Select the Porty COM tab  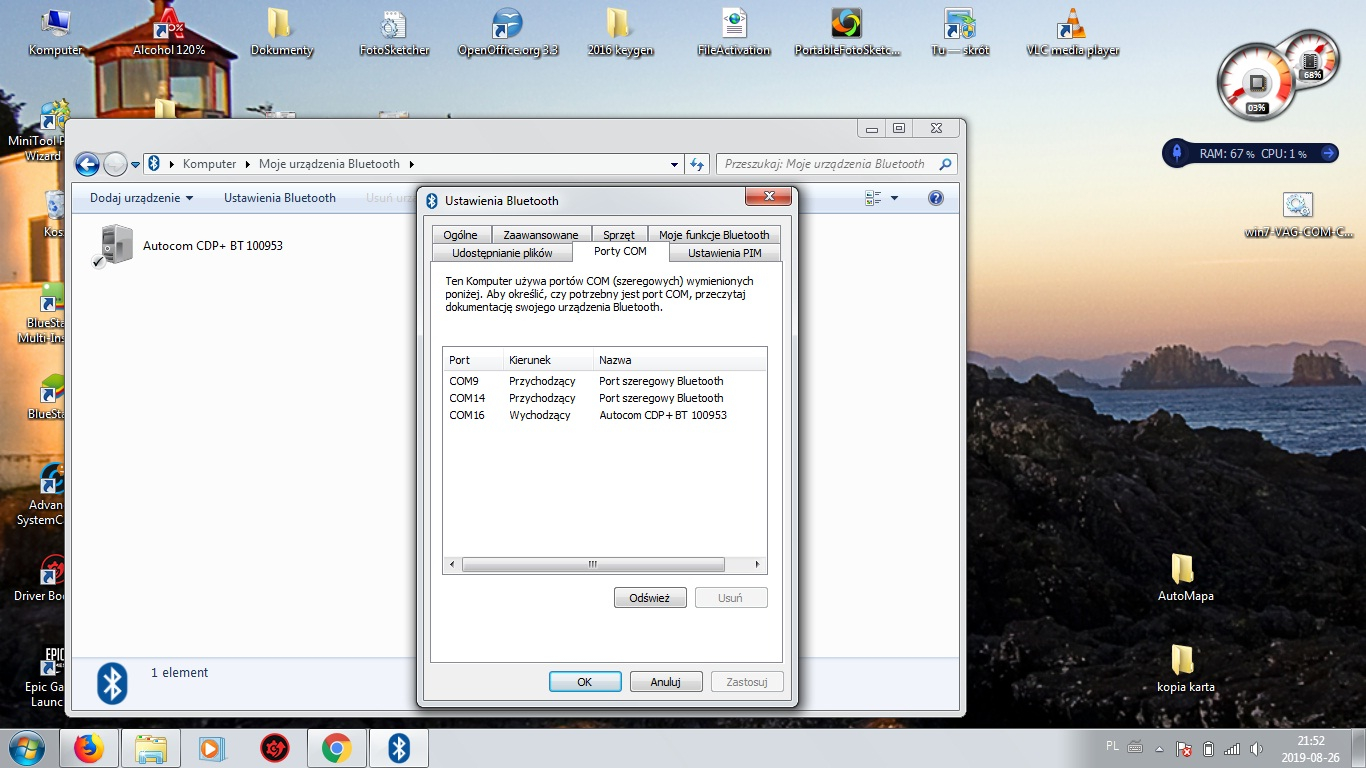[x=620, y=251]
